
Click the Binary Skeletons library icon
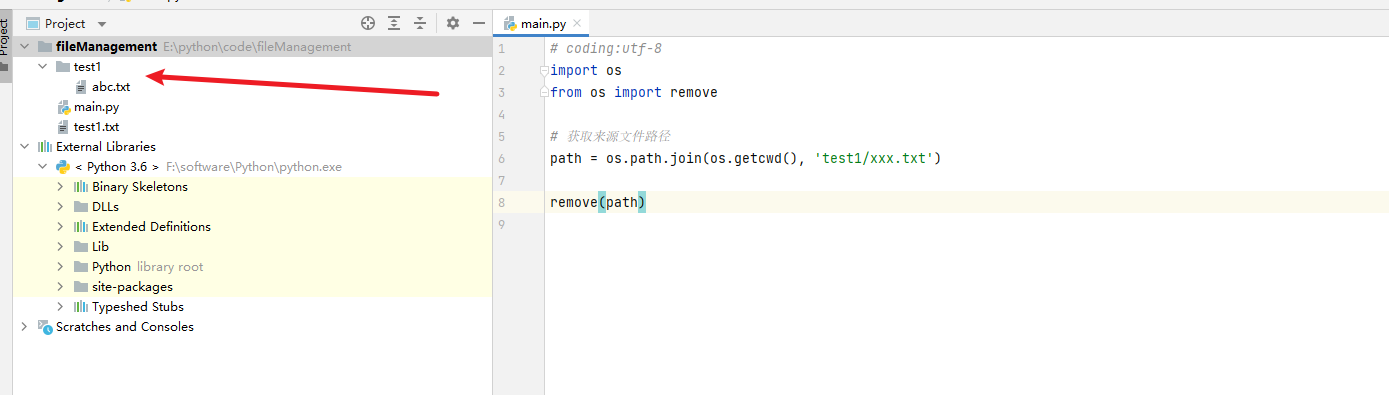click(81, 187)
